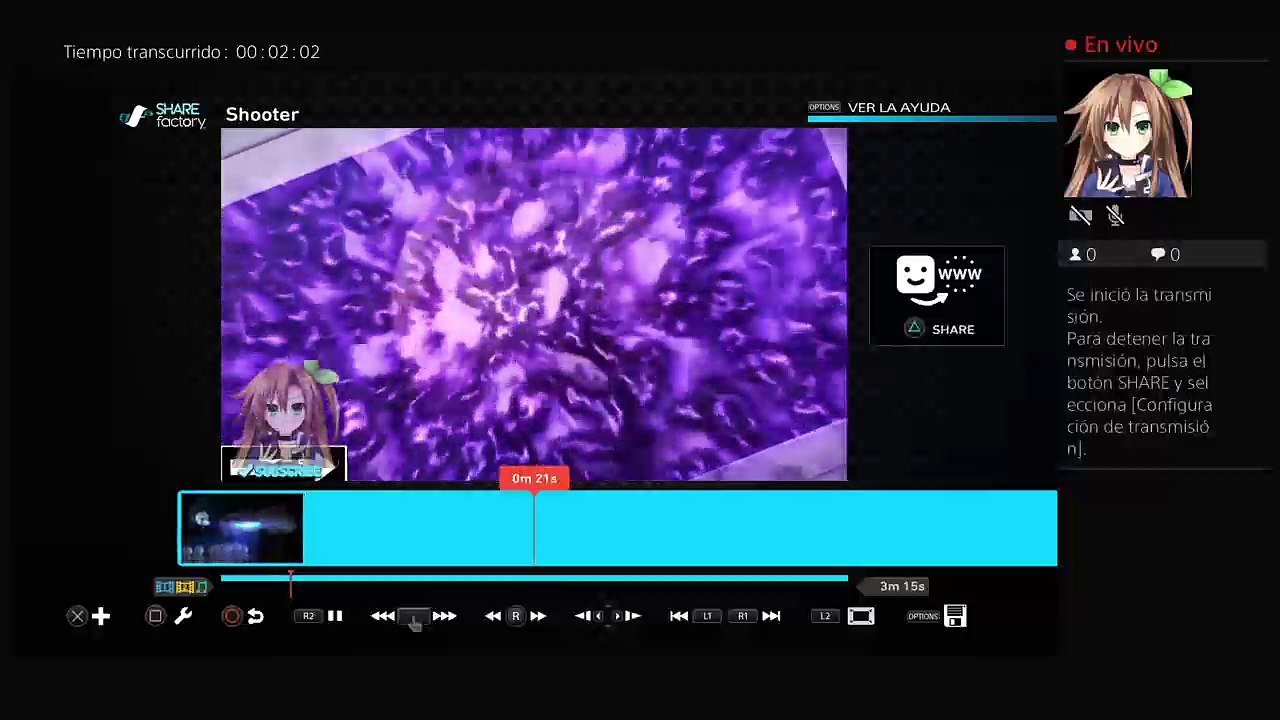Click the 0m 21s playhead marker
The width and height of the screenshot is (1280, 720).
point(534,478)
